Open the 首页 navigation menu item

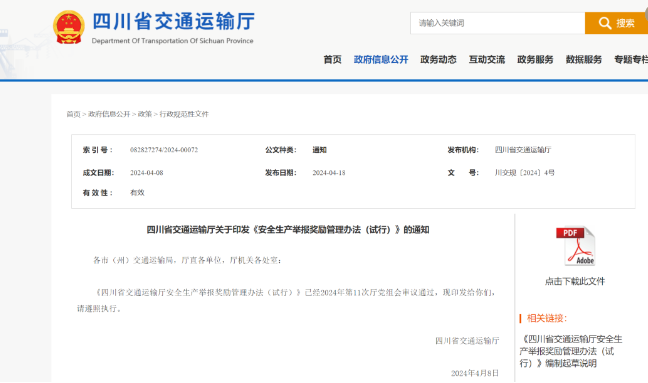[x=332, y=59]
